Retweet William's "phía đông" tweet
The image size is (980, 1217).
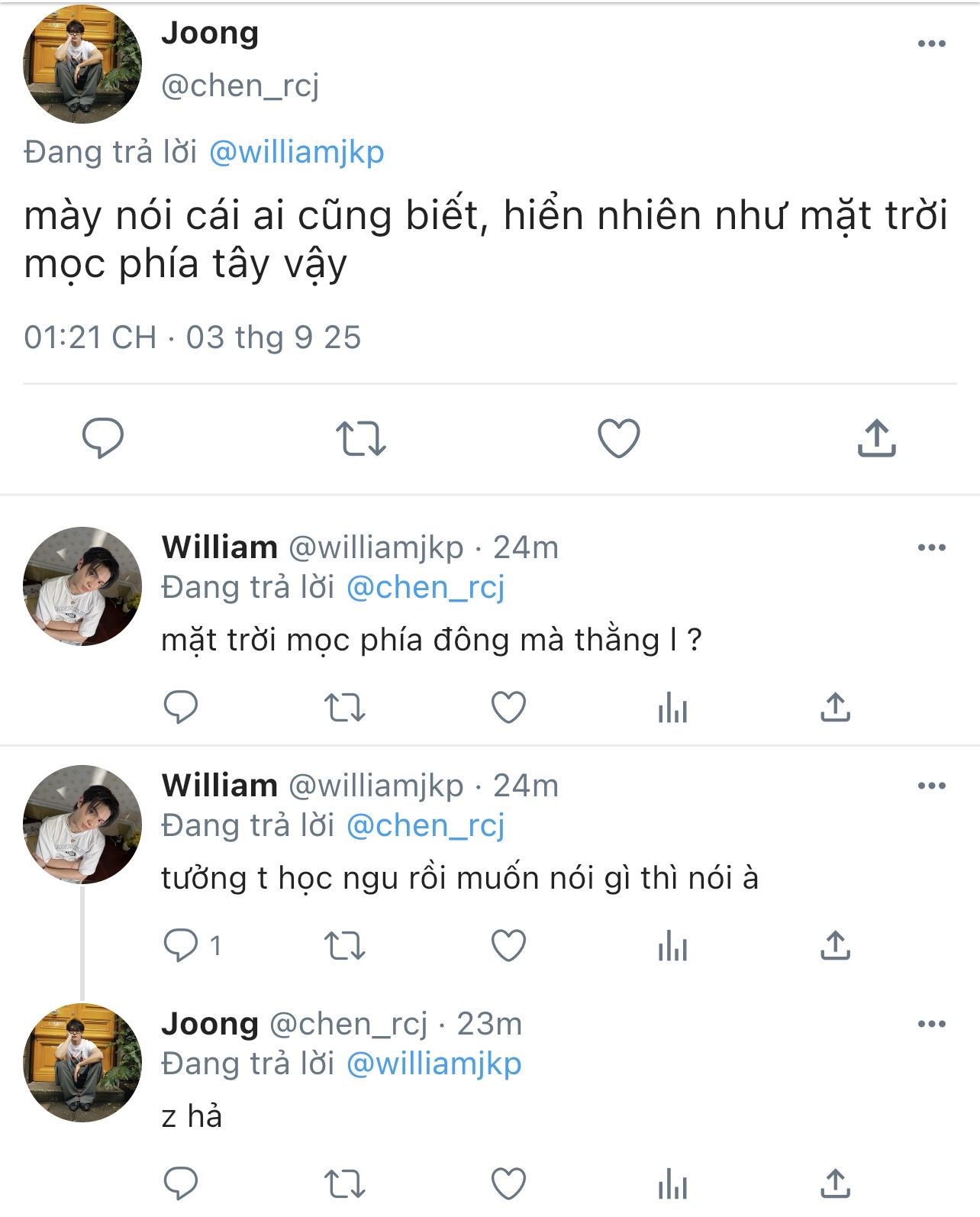(x=345, y=708)
